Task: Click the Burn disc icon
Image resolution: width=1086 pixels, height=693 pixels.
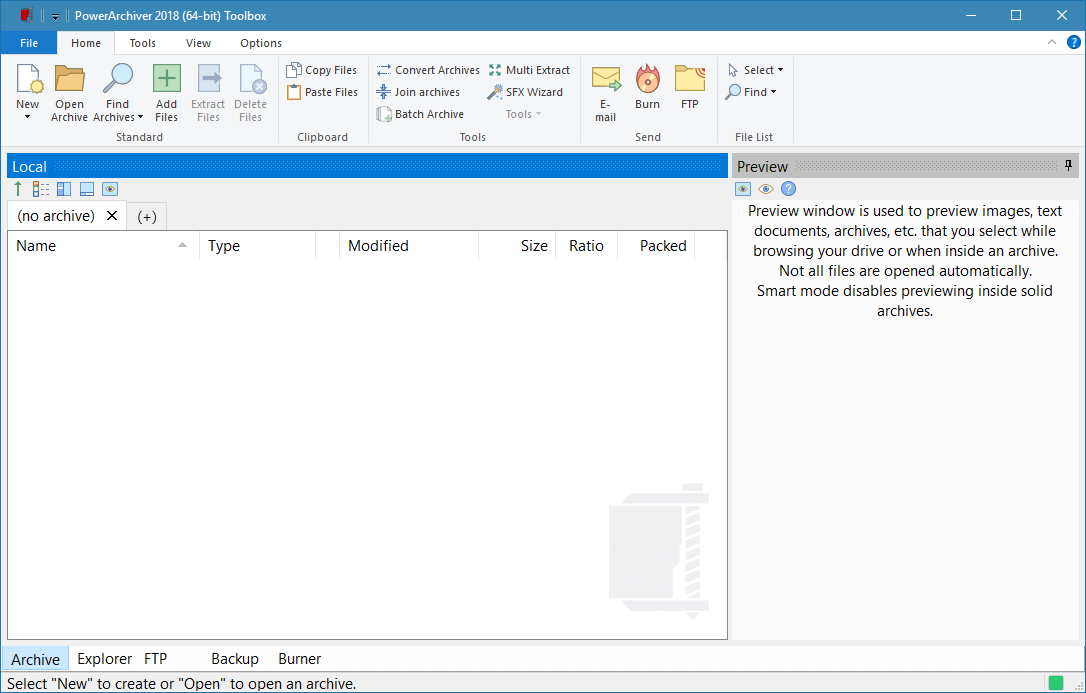Action: click(648, 79)
